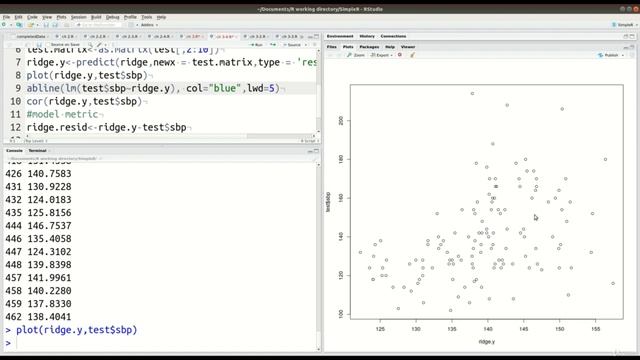Click the code tools wand icon

(99, 44)
